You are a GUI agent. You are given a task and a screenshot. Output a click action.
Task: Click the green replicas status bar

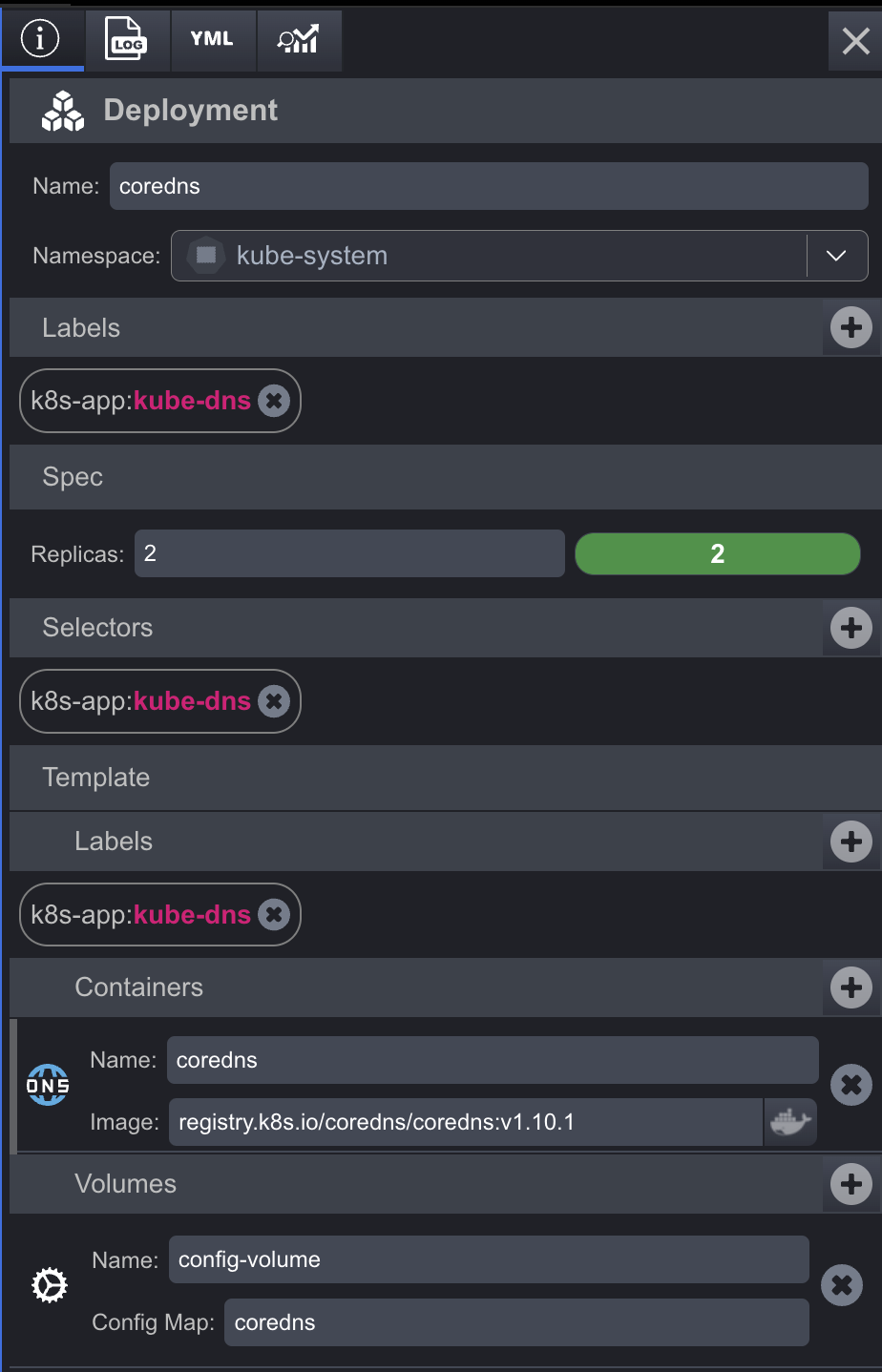(717, 554)
